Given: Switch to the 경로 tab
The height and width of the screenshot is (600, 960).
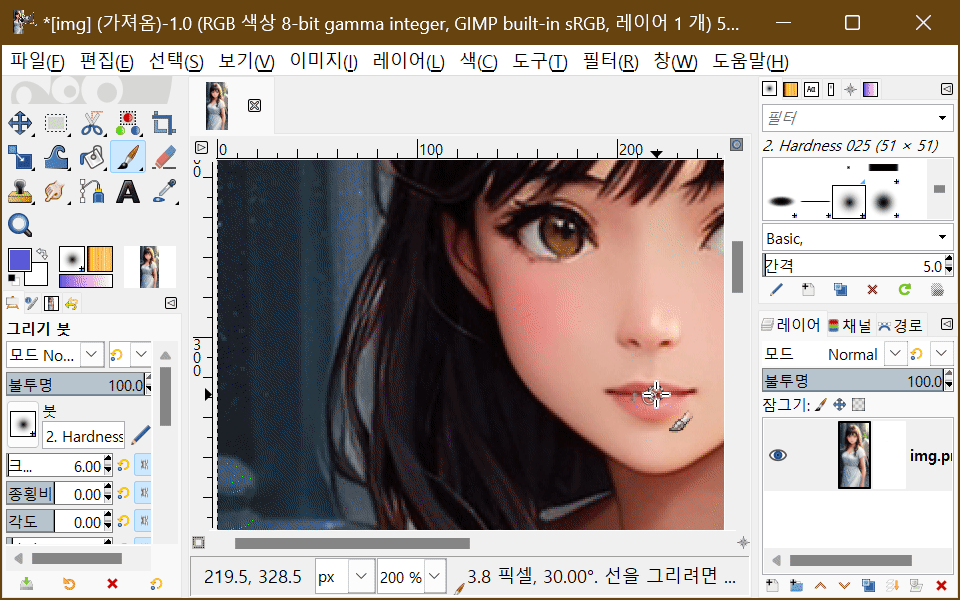Looking at the screenshot, I should pos(900,325).
